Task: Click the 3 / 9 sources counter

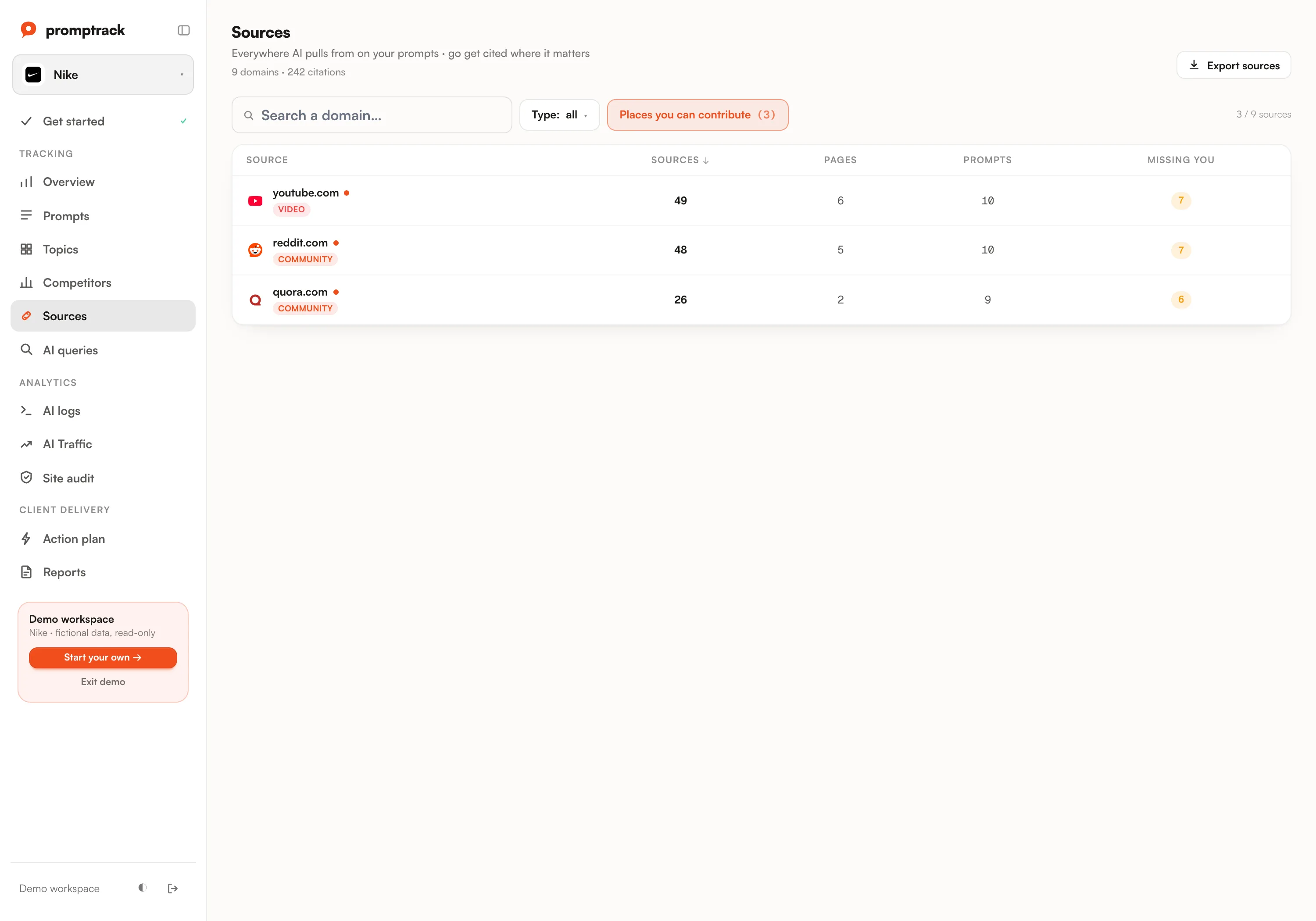Action: point(1263,114)
